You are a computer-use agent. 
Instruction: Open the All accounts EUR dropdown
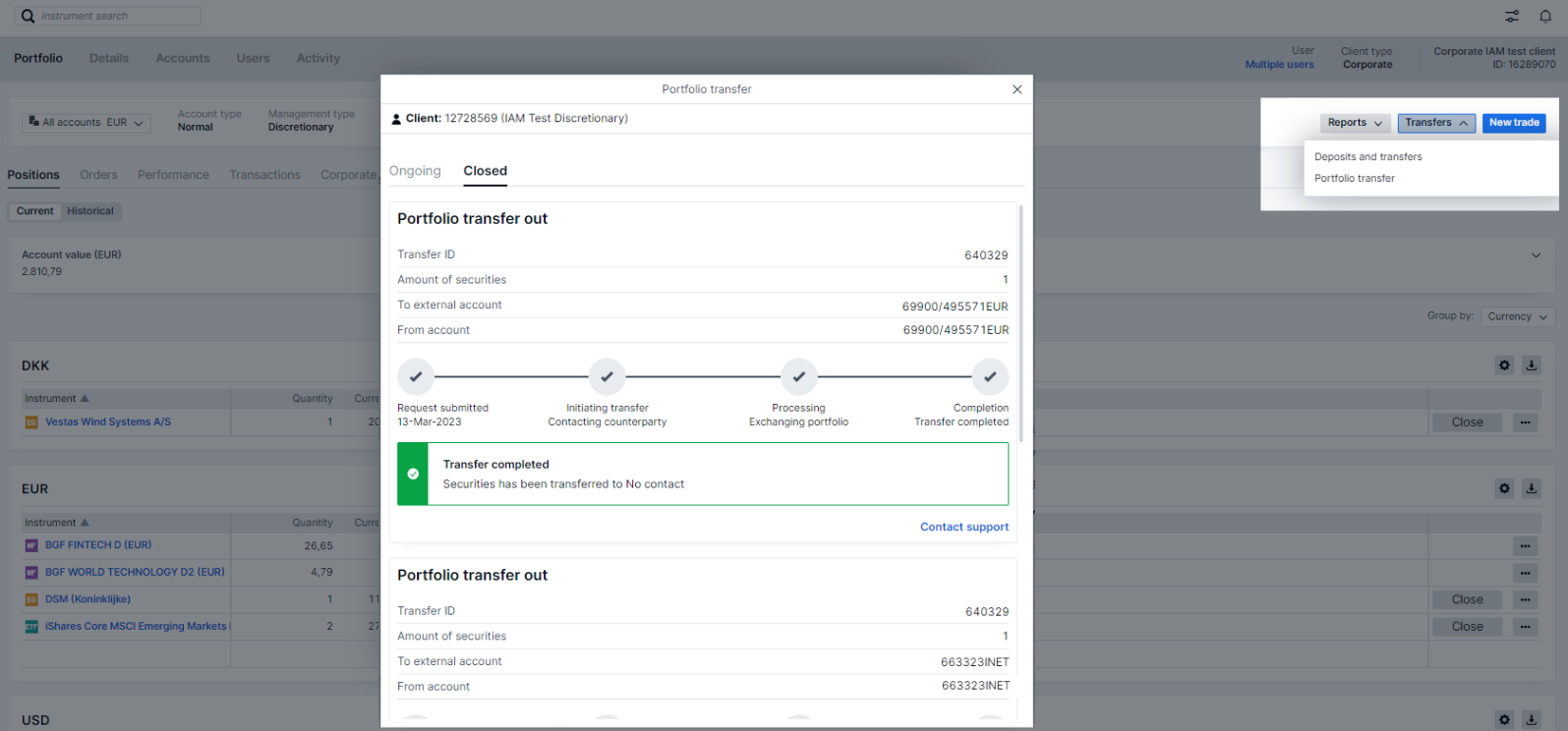pos(87,123)
